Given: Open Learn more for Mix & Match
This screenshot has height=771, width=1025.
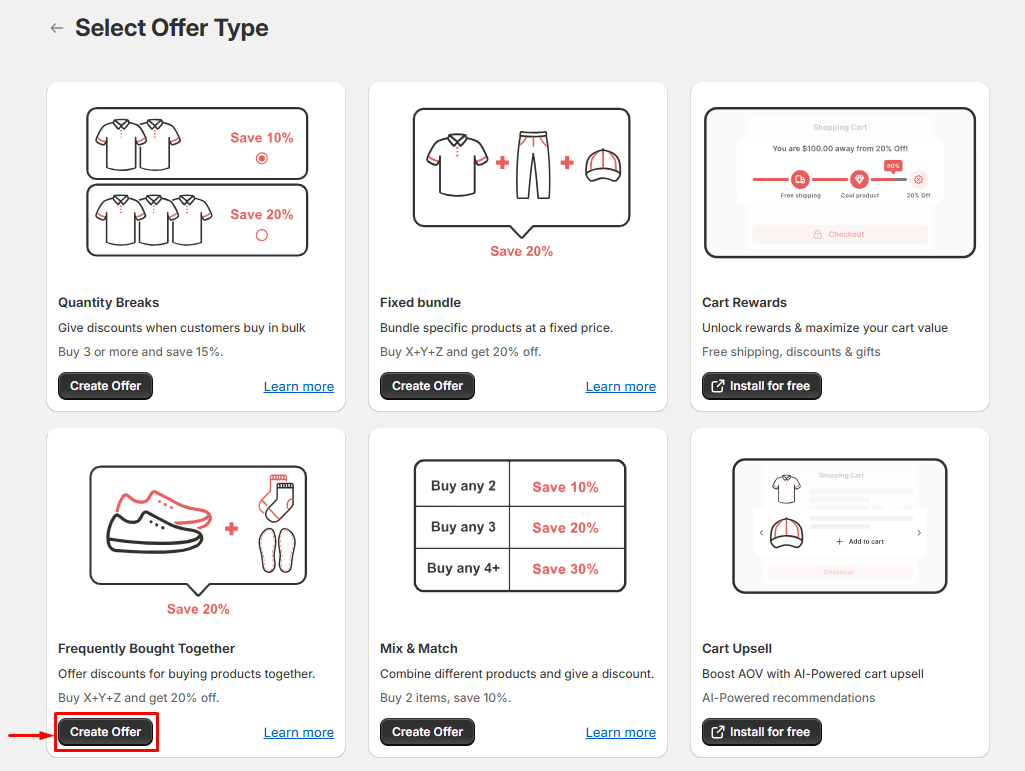Looking at the screenshot, I should tap(621, 733).
